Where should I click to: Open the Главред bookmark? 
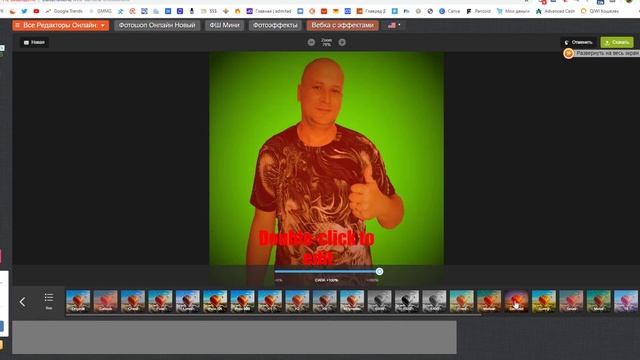pyautogui.click(x=371, y=11)
